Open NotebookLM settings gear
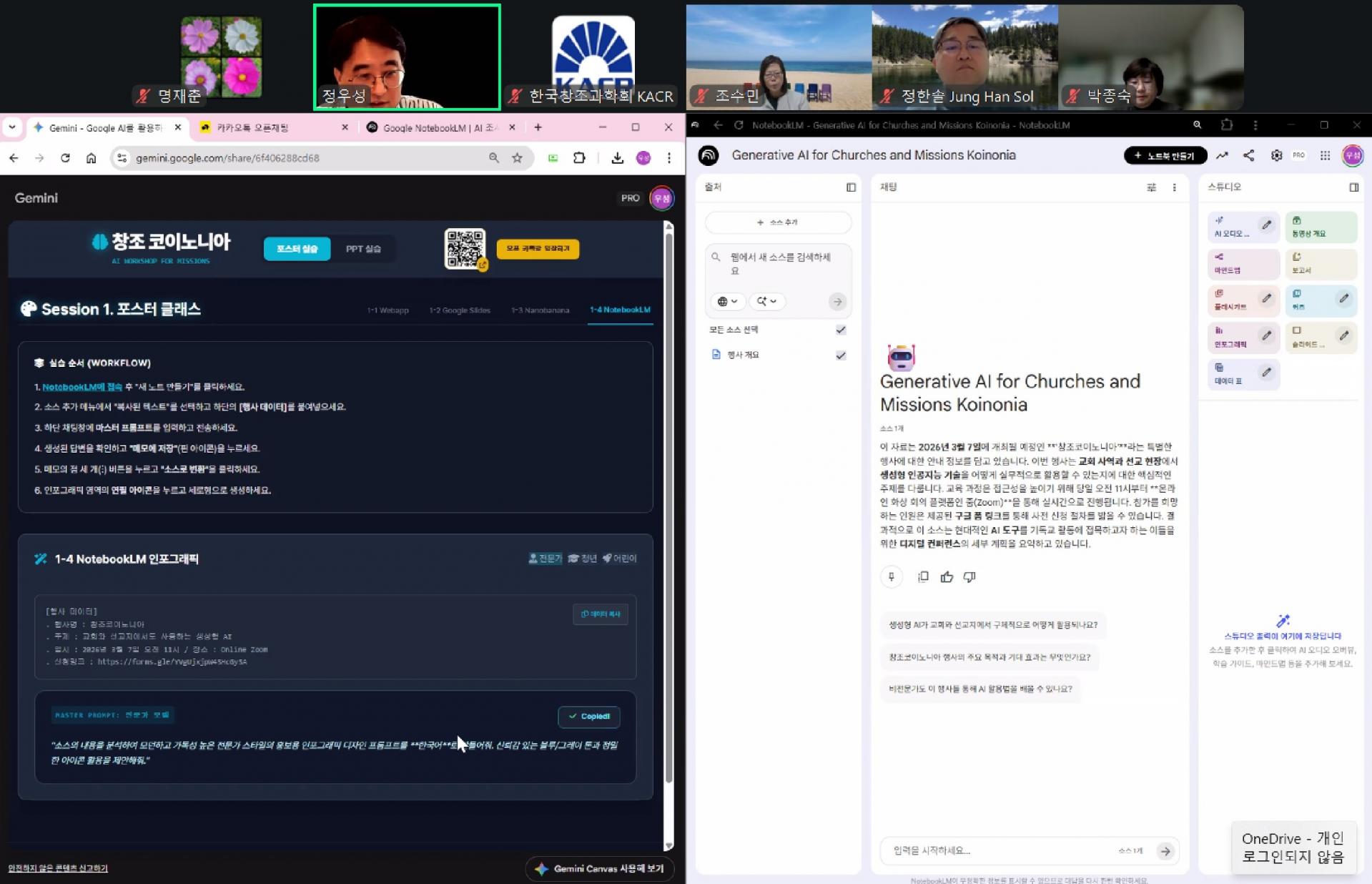Image resolution: width=1372 pixels, height=884 pixels. (1276, 155)
